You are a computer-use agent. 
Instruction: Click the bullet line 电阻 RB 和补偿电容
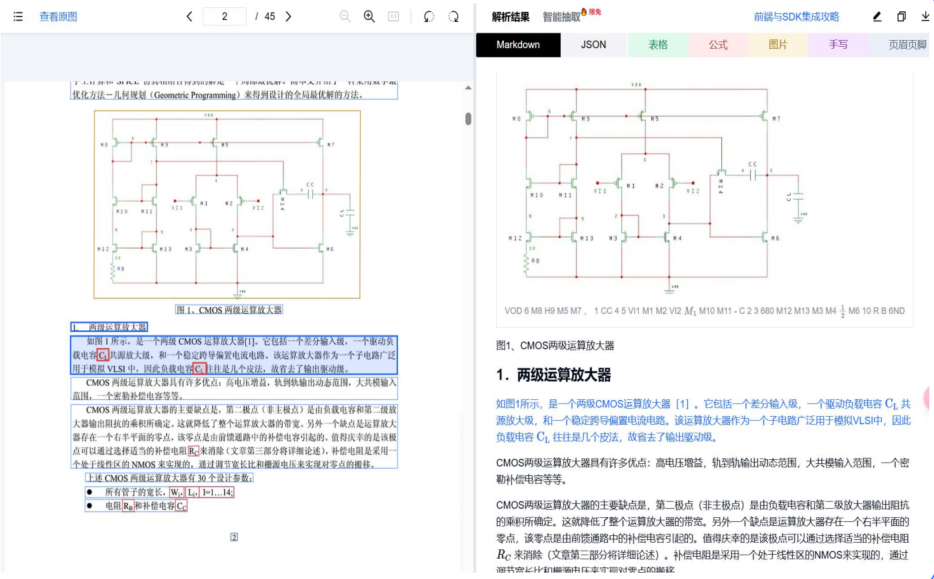[x=136, y=506]
